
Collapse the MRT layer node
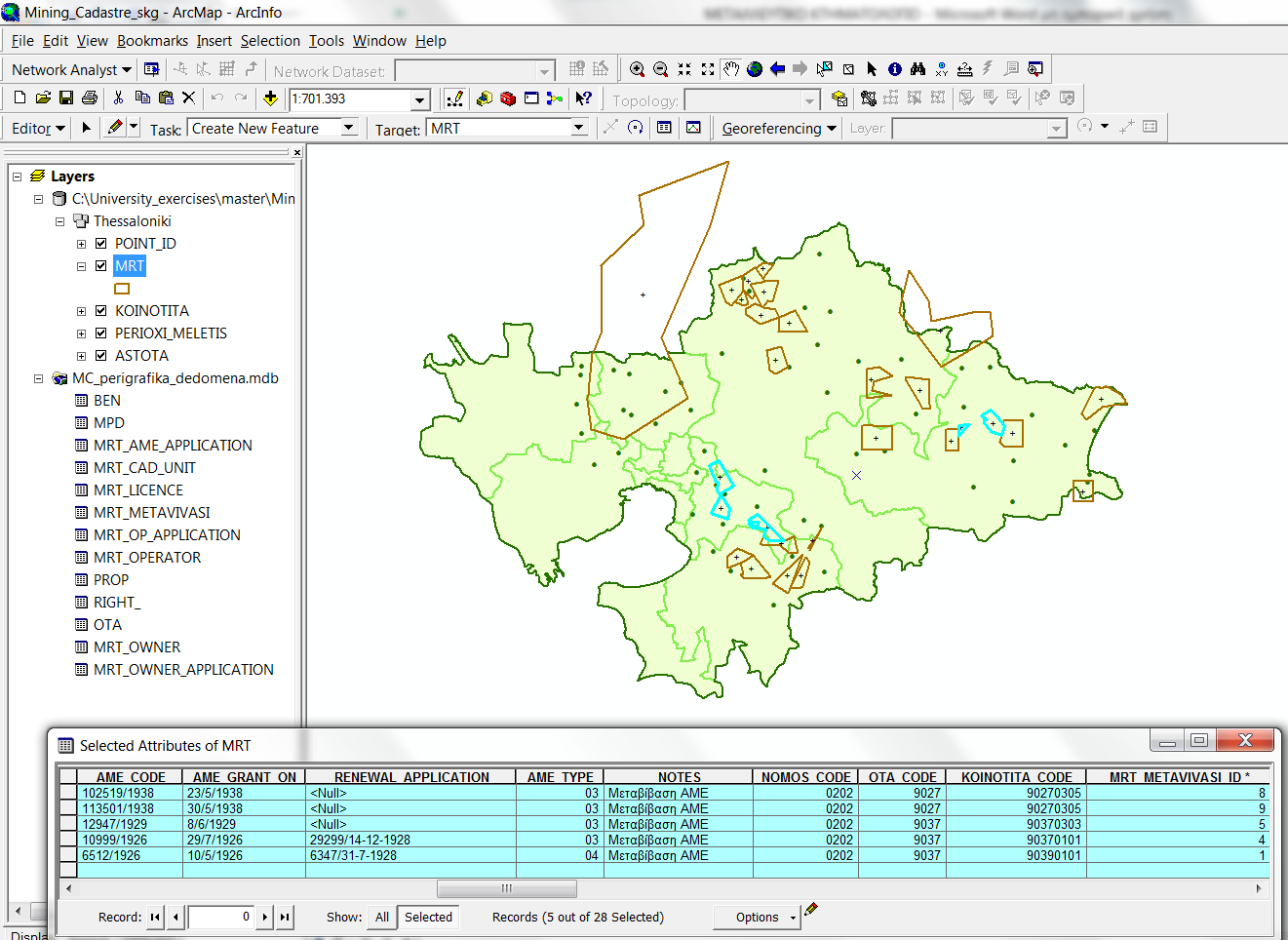[82, 266]
